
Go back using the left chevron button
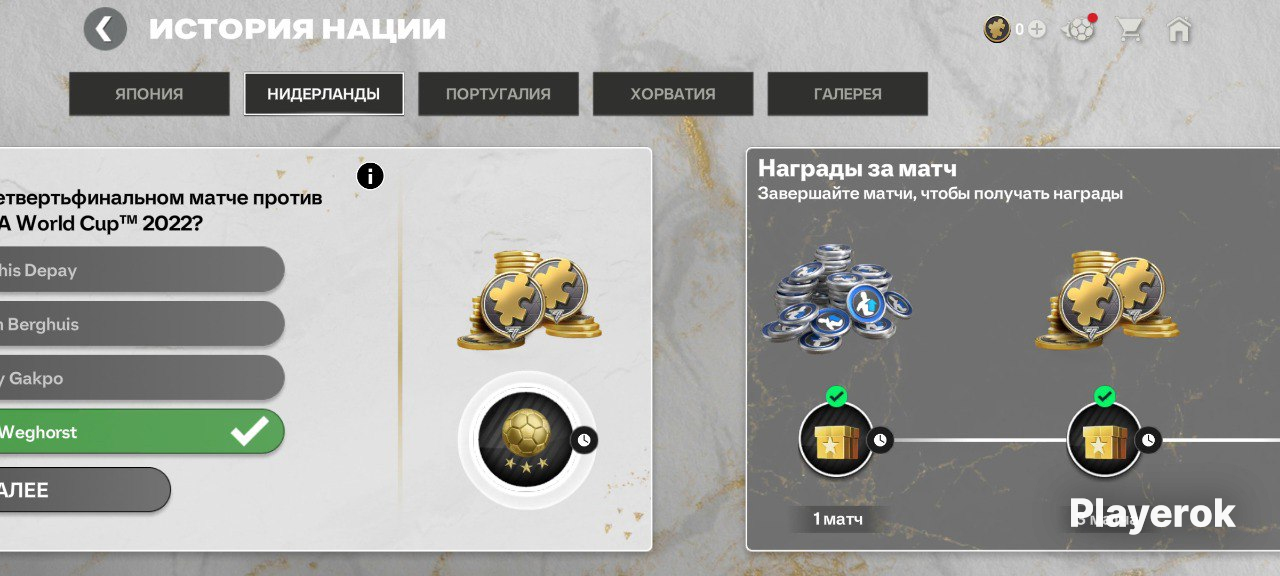(105, 29)
